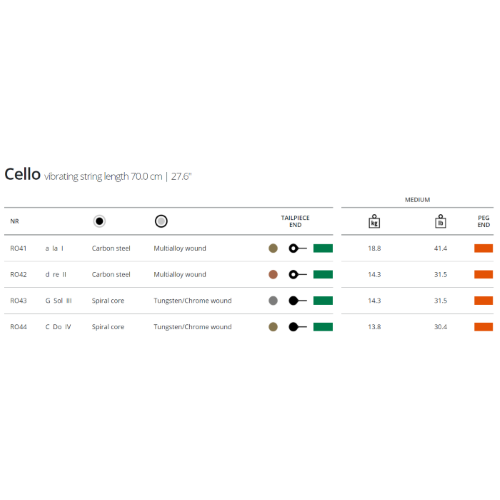Screen dimensions: 500x500
Task: Click the core material icon in header
Action: tap(99, 221)
